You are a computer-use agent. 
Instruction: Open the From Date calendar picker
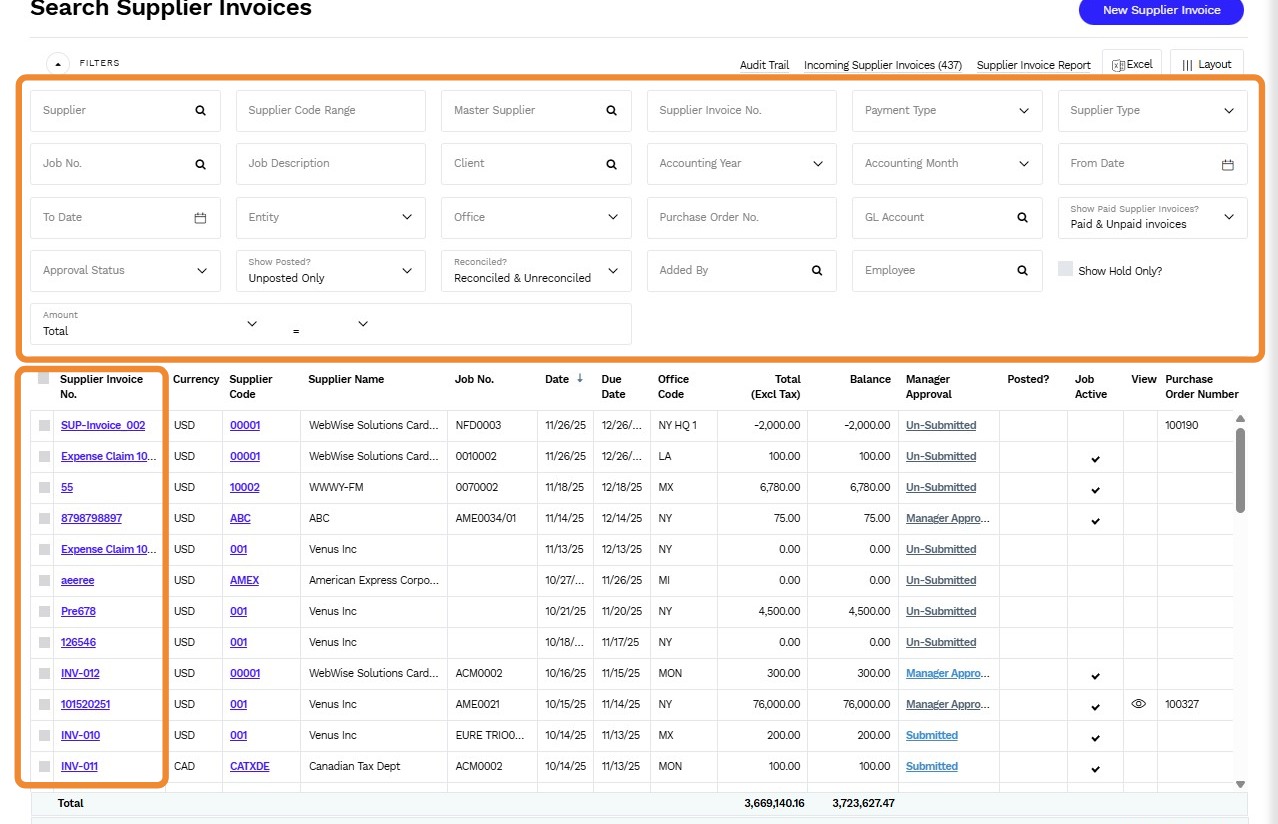[x=1227, y=164]
